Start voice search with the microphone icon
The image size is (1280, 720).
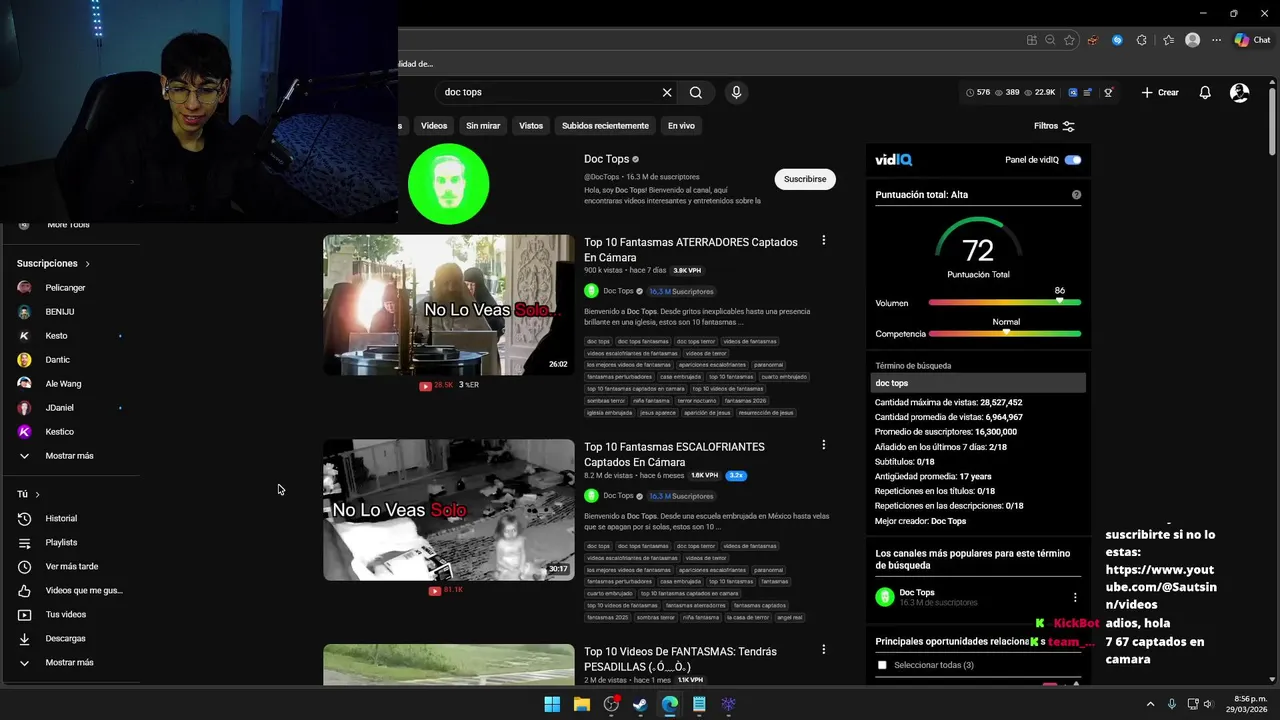point(736,92)
